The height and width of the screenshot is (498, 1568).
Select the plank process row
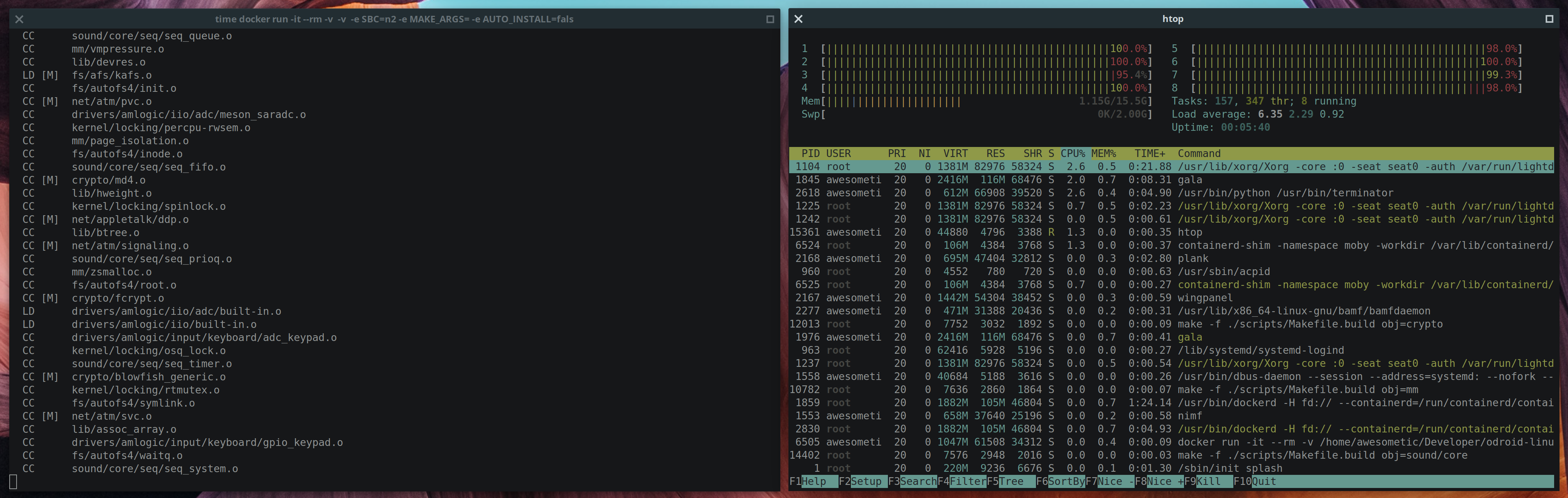tap(1192, 259)
